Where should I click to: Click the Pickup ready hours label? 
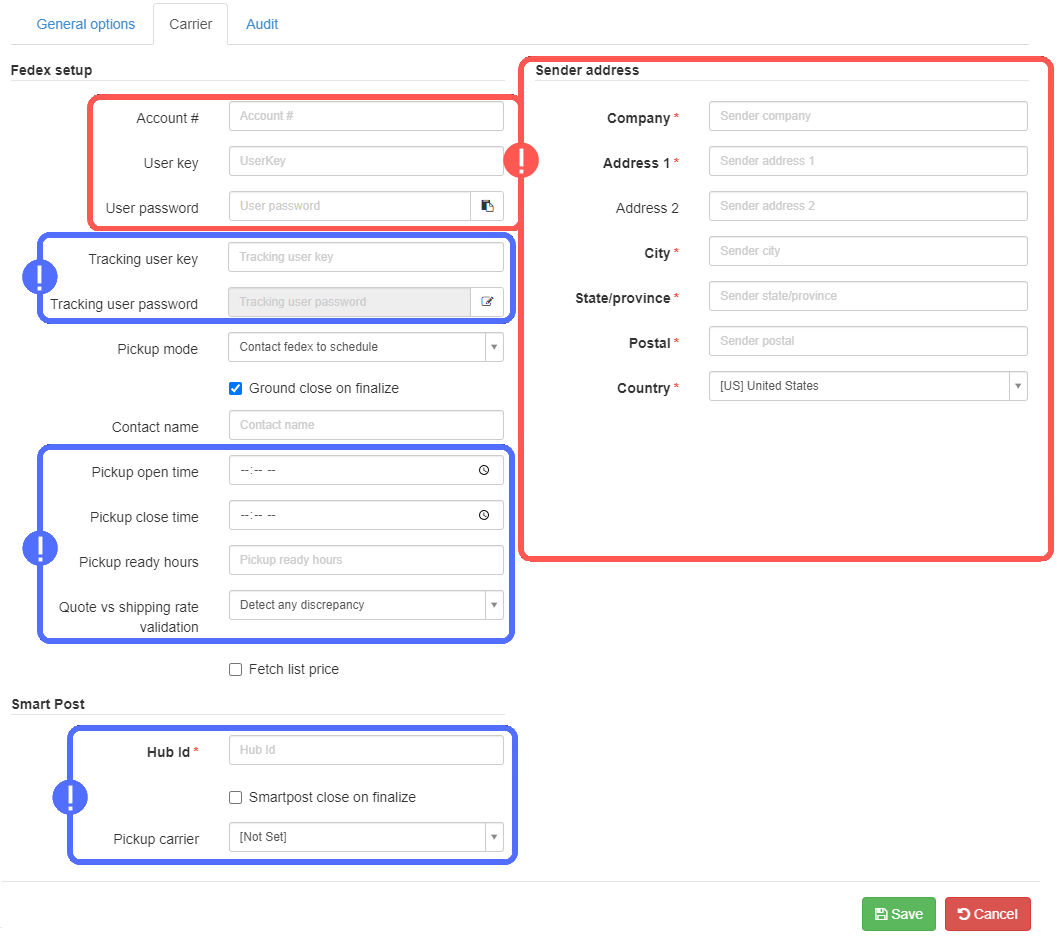[139, 563]
